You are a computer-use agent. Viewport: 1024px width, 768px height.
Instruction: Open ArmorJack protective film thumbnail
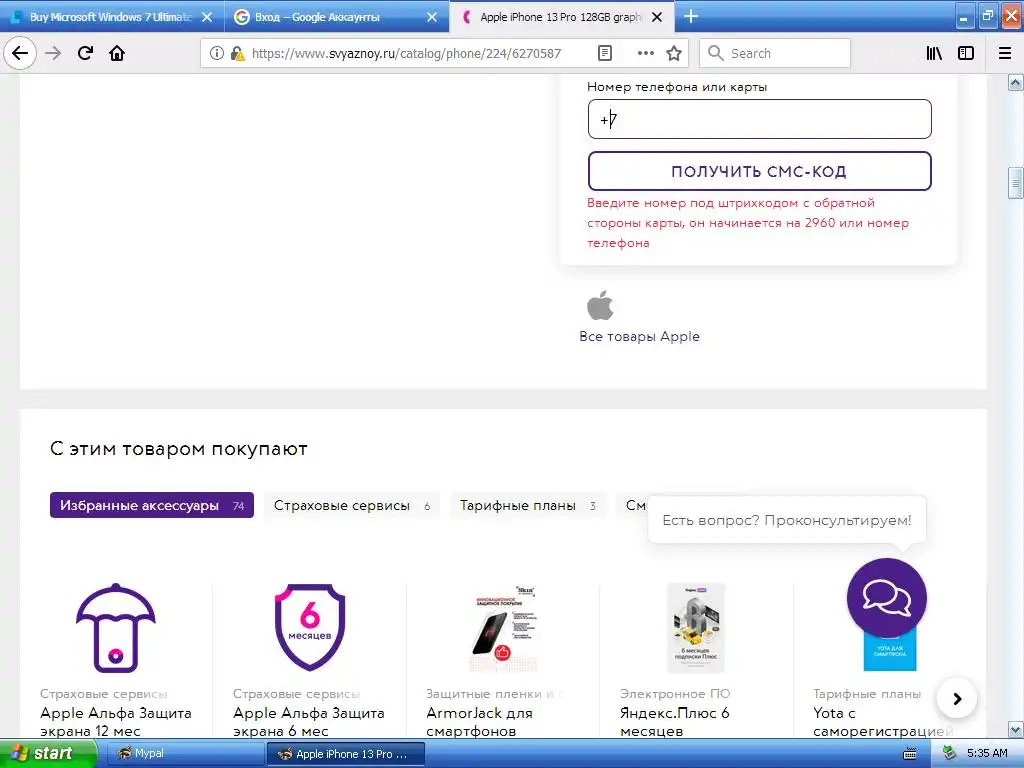pos(504,628)
